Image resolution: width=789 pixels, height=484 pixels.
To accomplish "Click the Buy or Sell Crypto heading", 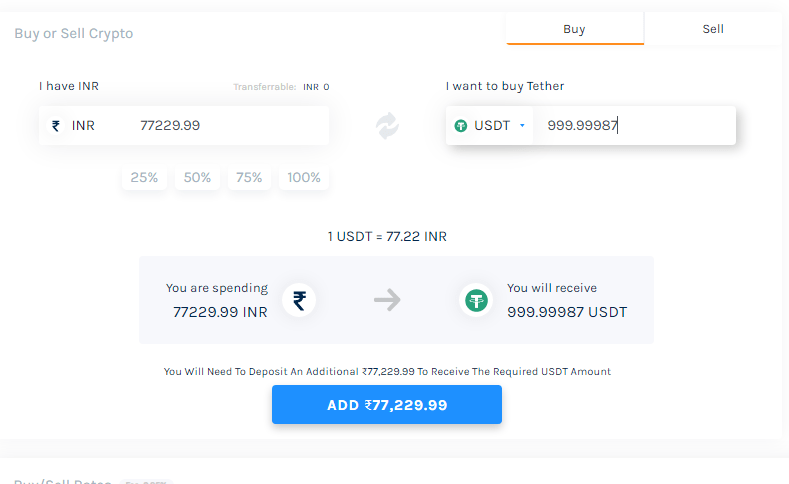I will (x=73, y=34).
